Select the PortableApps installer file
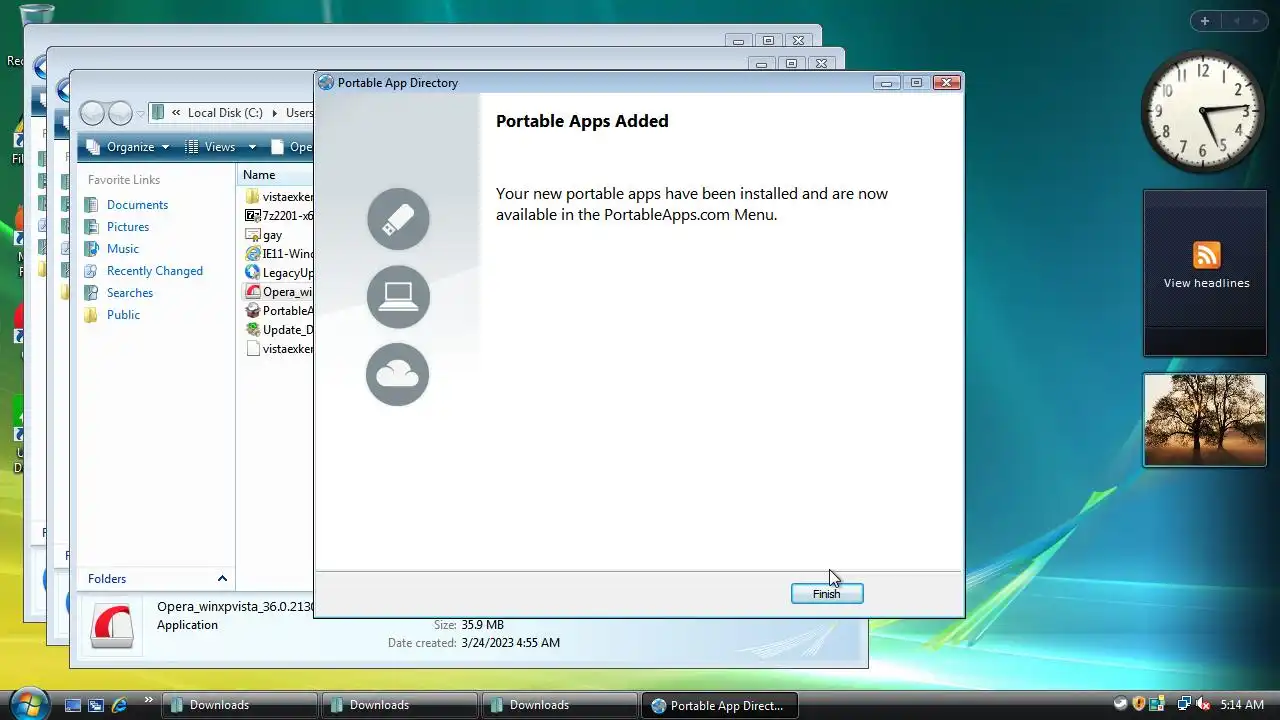1280x720 pixels. 279,311
